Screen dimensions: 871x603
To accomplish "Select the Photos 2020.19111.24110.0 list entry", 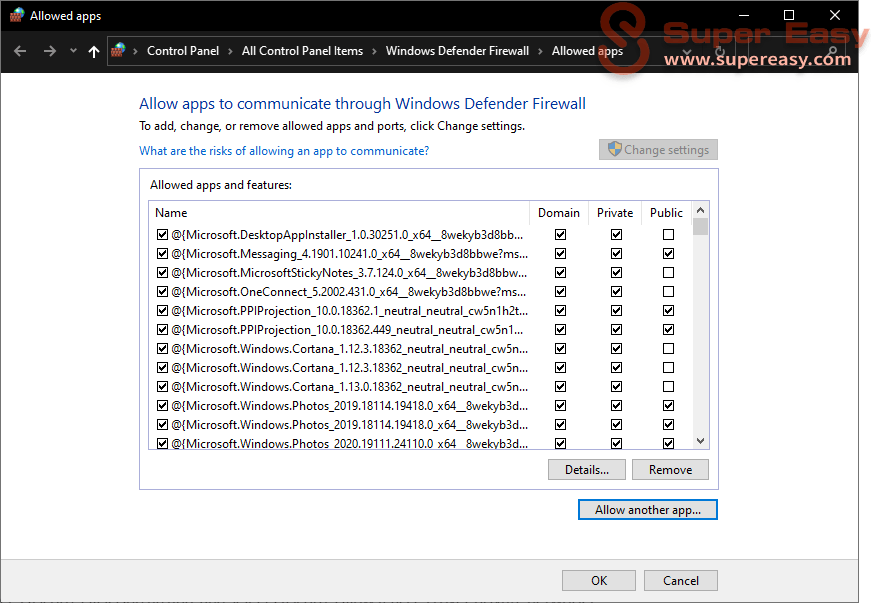I will coord(349,443).
